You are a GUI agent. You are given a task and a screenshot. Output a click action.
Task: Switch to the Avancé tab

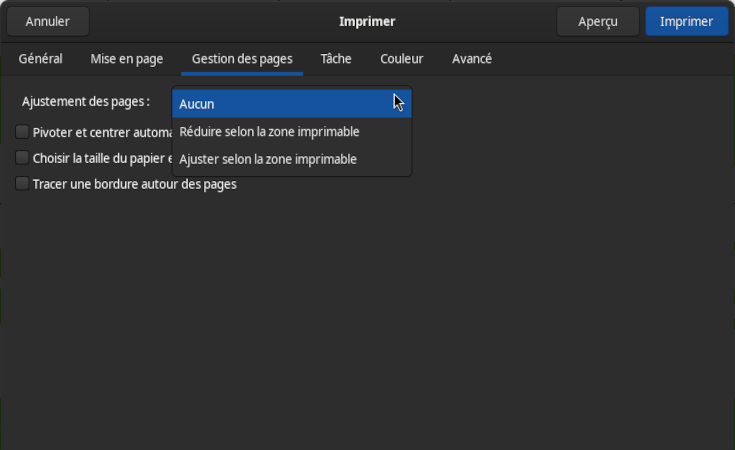472,59
